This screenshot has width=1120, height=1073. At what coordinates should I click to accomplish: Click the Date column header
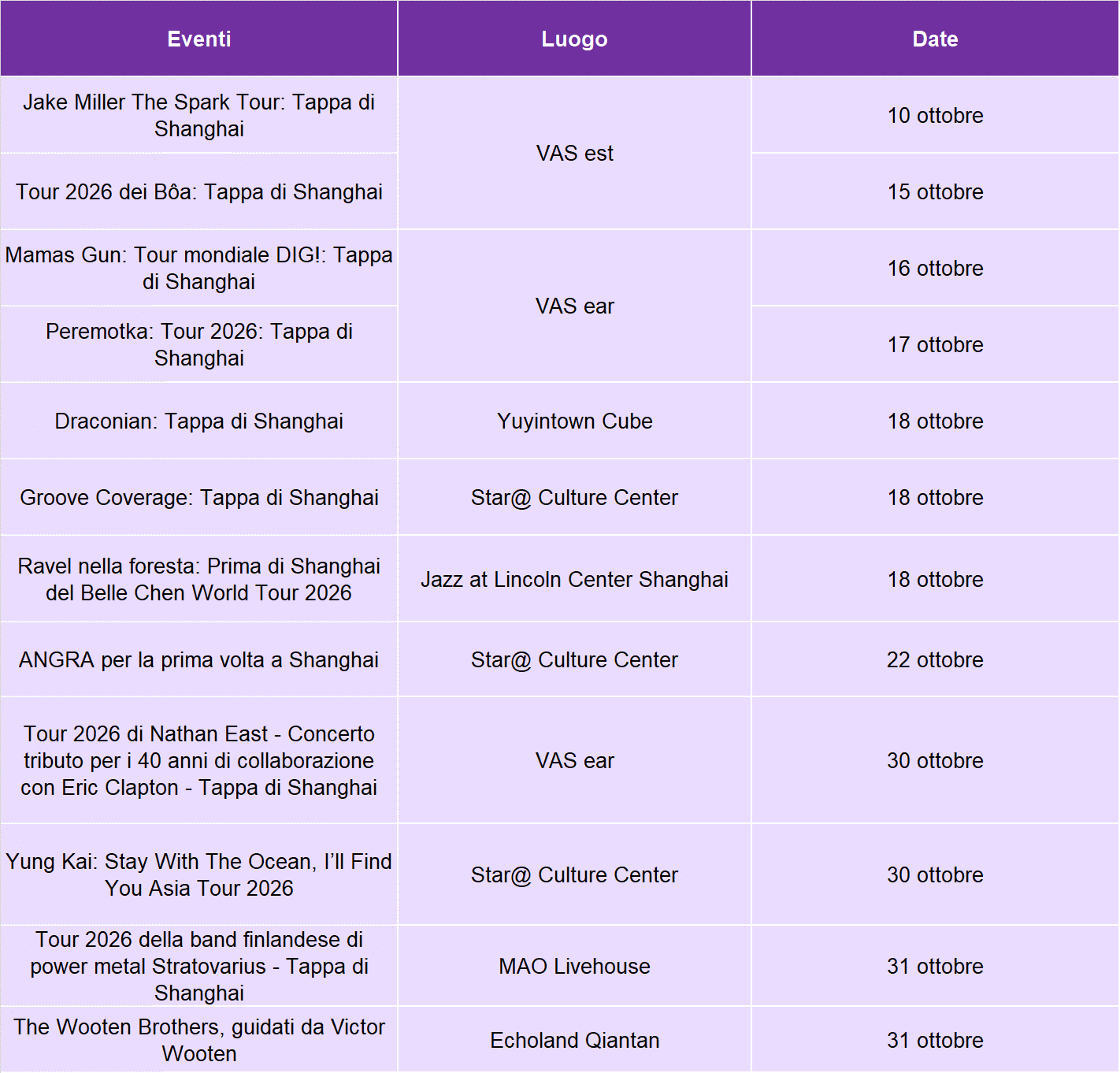[935, 39]
